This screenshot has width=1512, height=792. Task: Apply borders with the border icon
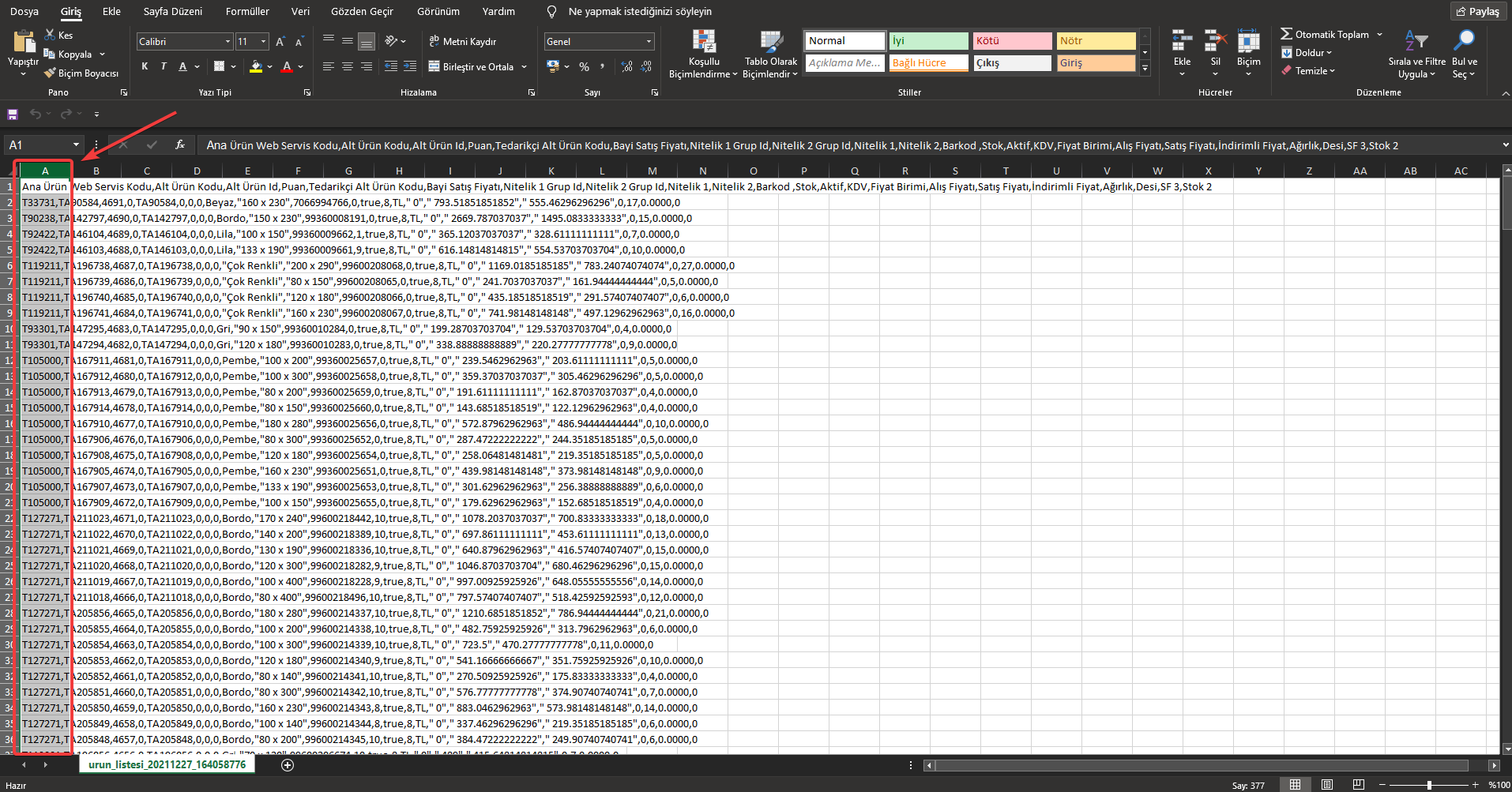[x=220, y=66]
